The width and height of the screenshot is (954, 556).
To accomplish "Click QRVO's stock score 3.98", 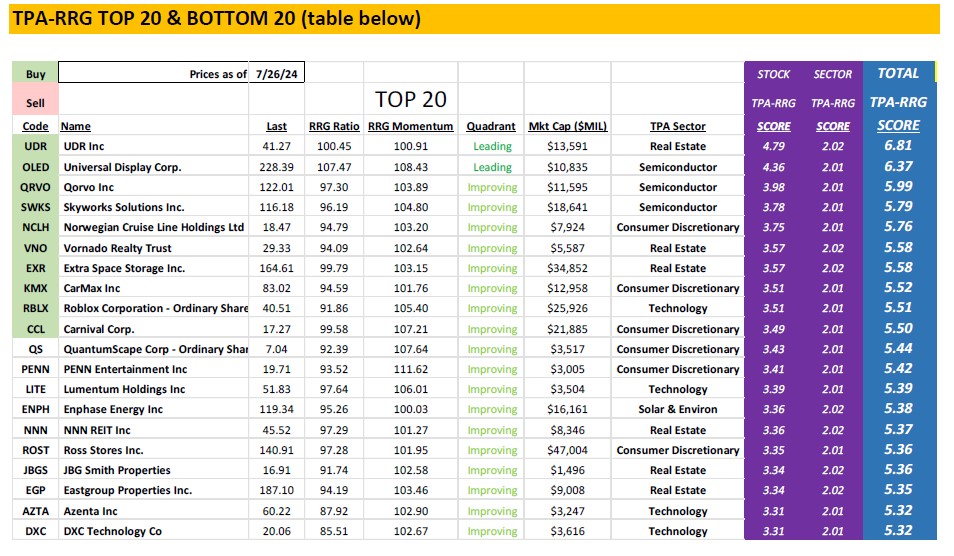I will (x=773, y=187).
